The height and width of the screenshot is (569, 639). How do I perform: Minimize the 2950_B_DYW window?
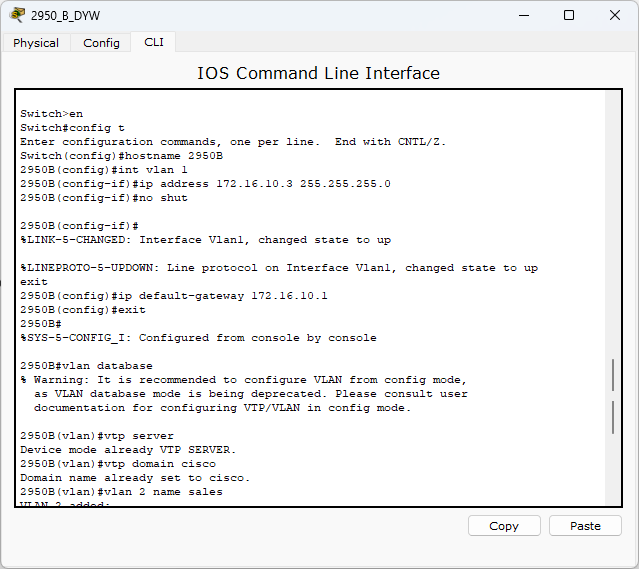(x=524, y=15)
